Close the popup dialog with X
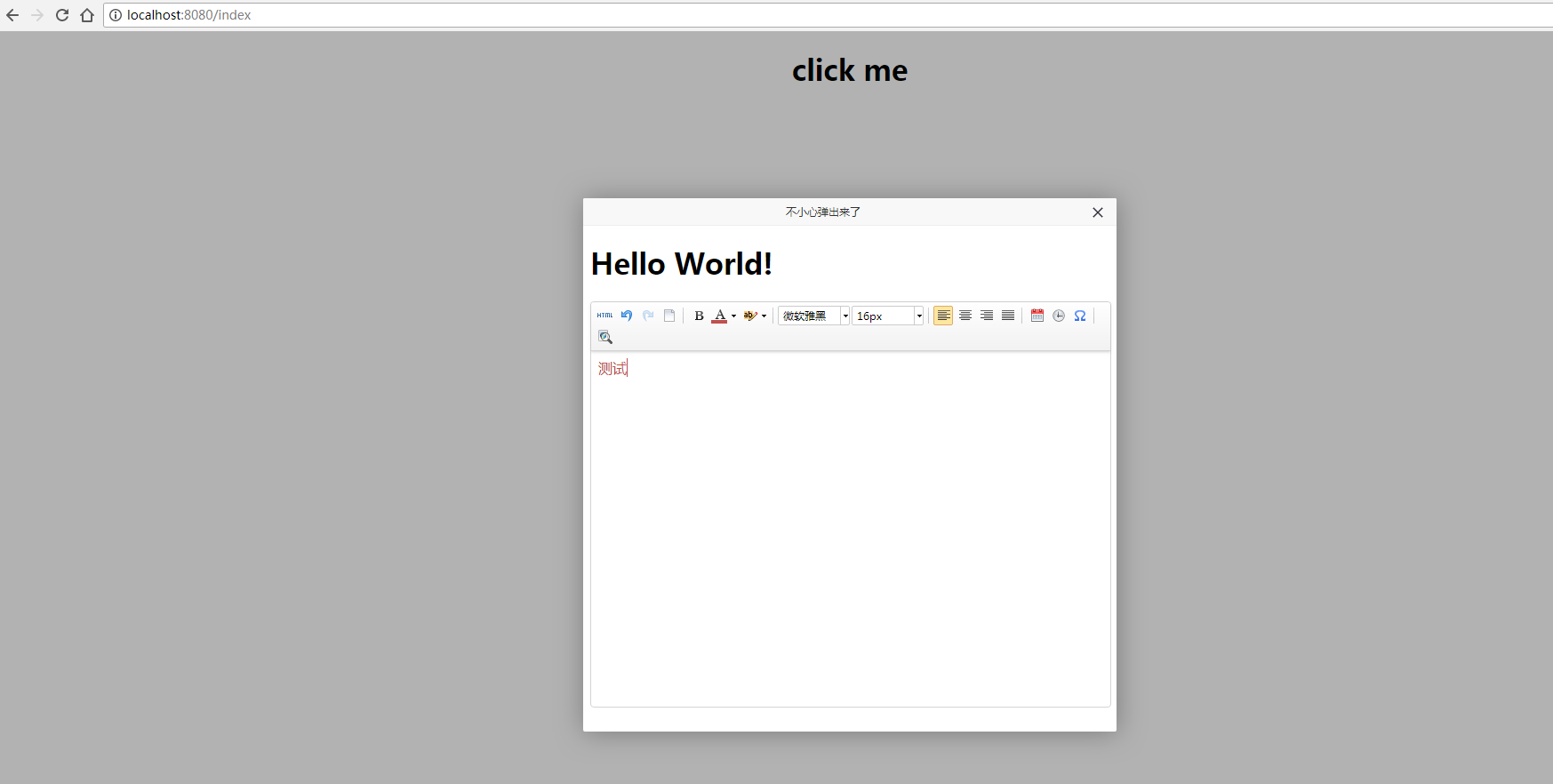Viewport: 1553px width, 784px height. (1098, 212)
